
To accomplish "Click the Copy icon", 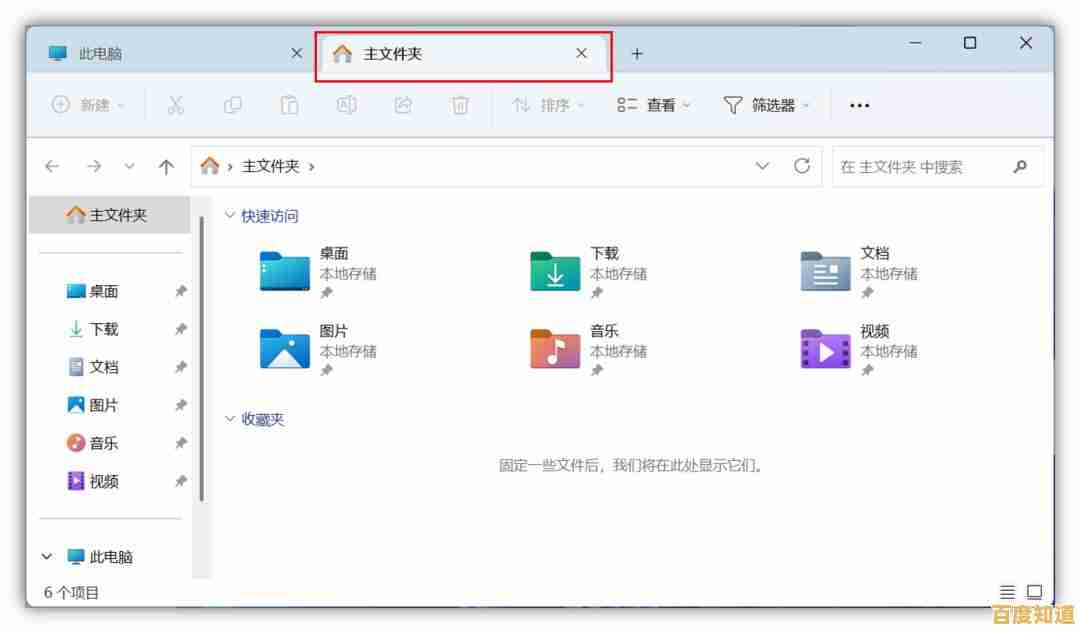I will pyautogui.click(x=232, y=104).
